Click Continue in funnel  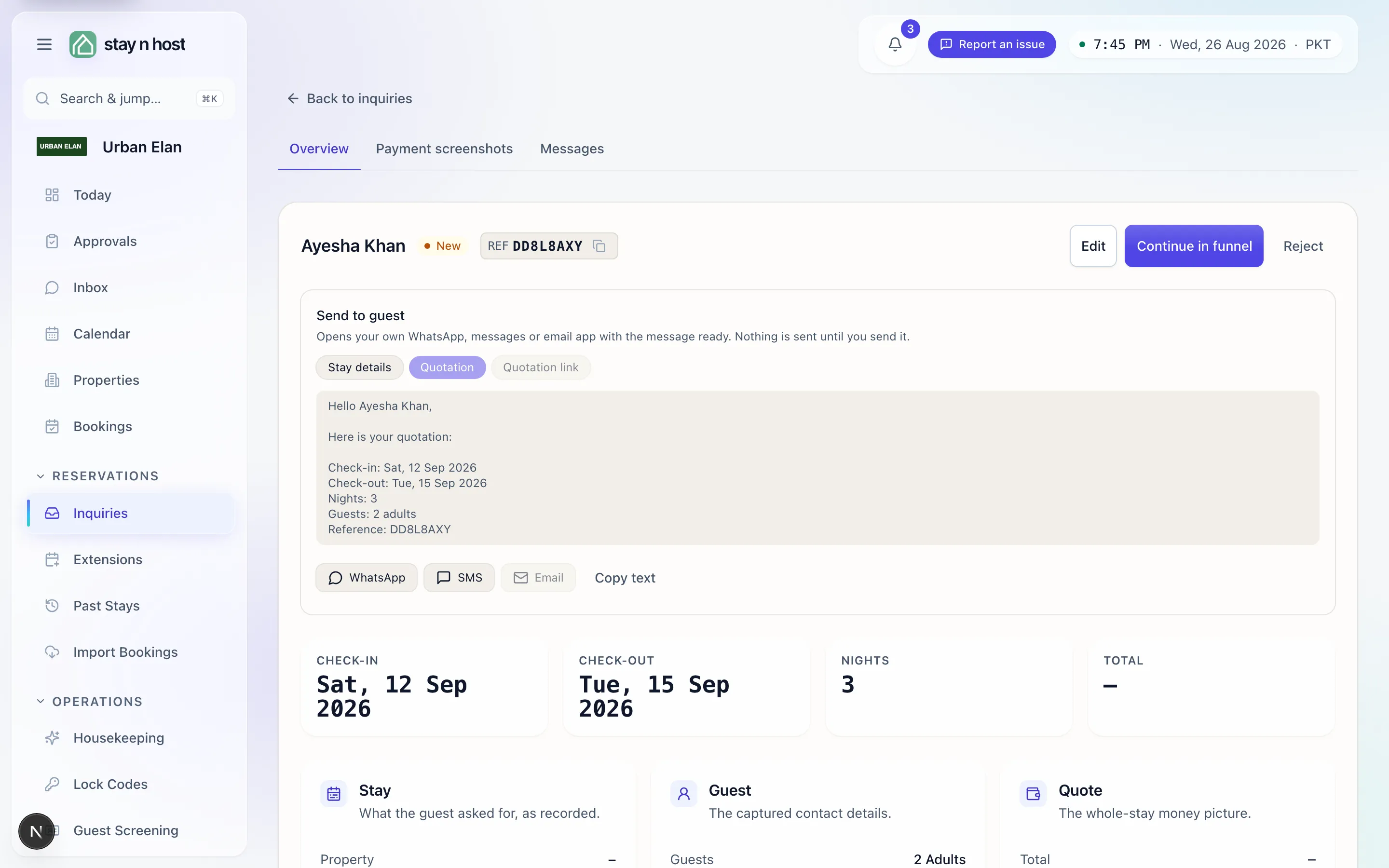click(1194, 246)
